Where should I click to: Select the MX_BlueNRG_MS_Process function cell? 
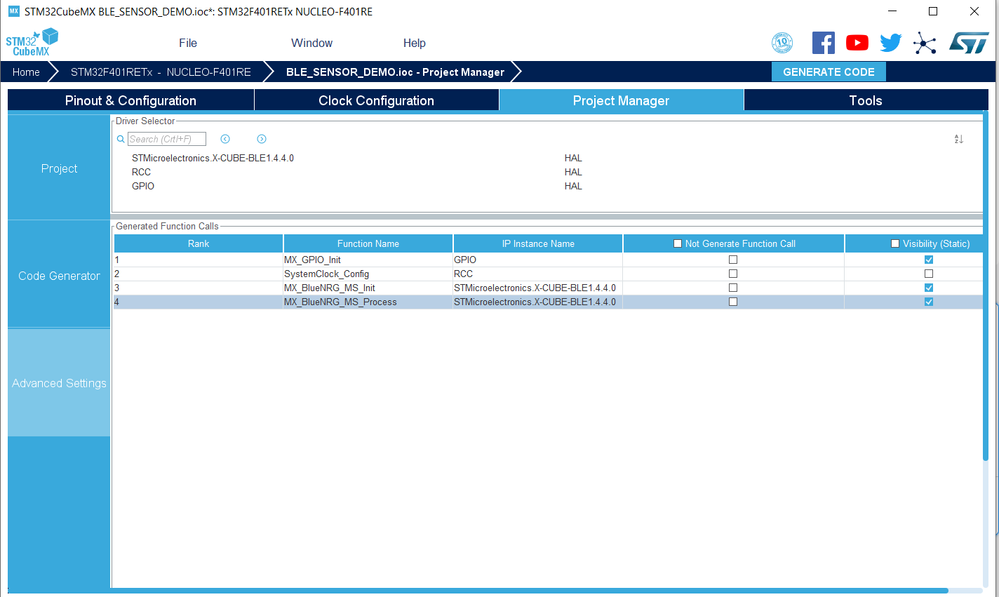coord(368,301)
